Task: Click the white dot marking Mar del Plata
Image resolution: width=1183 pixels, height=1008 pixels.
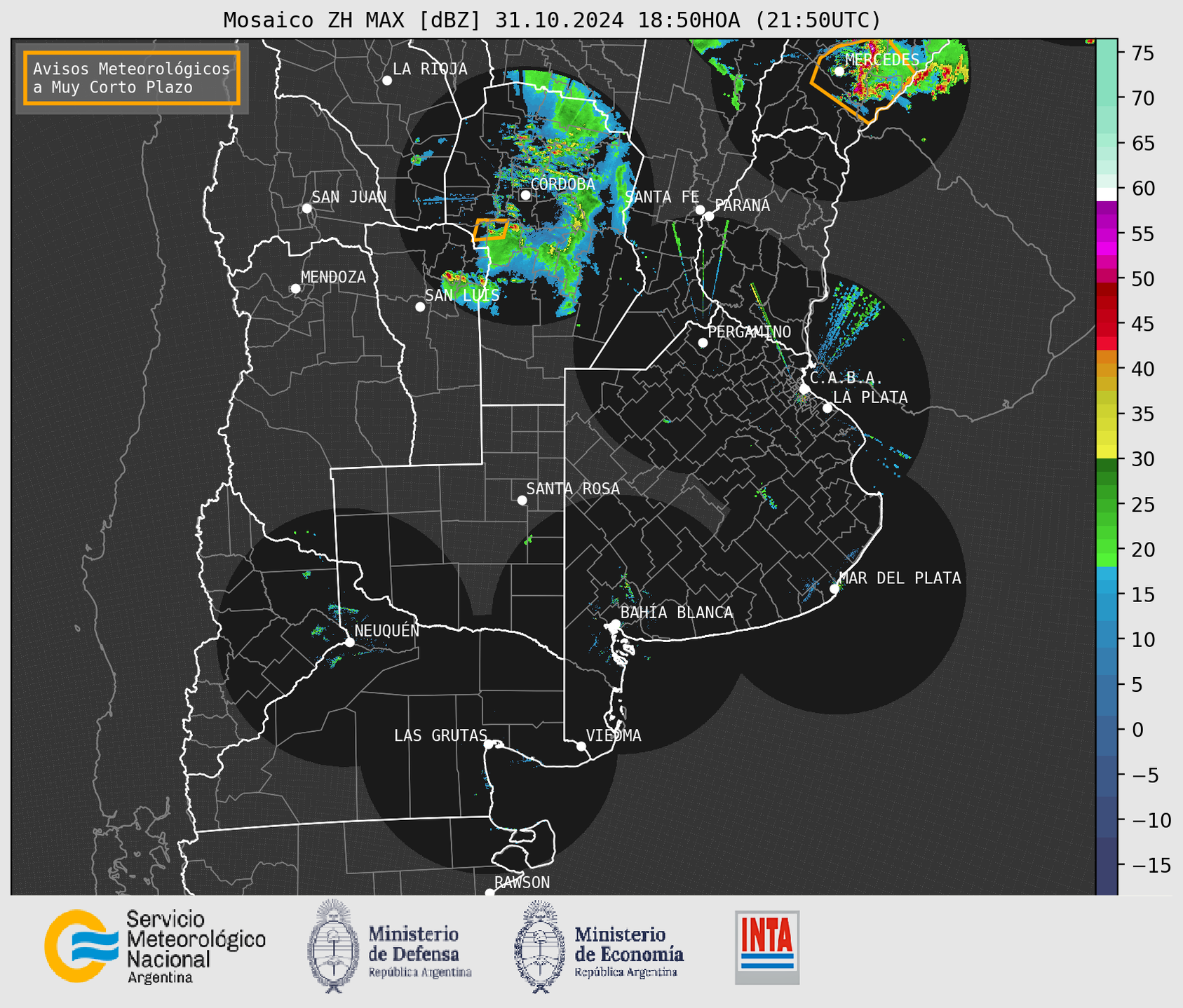Action: [834, 588]
